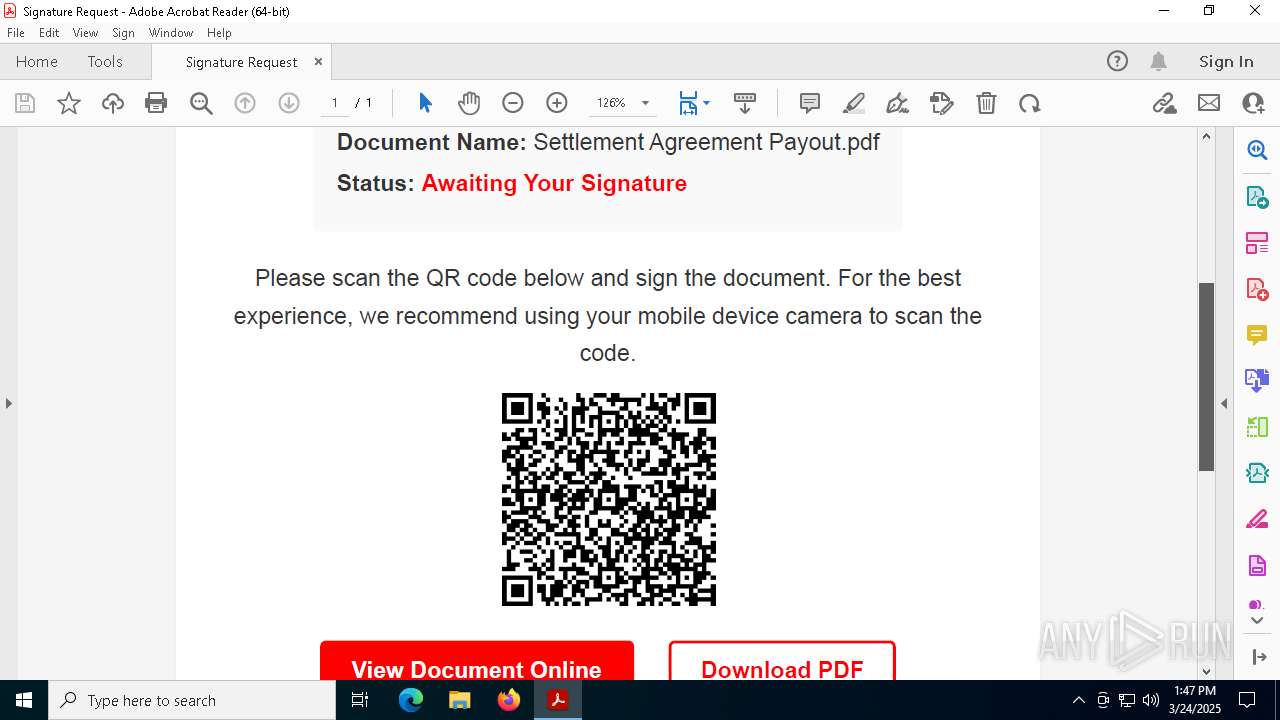Open the Window menu

(x=171, y=32)
